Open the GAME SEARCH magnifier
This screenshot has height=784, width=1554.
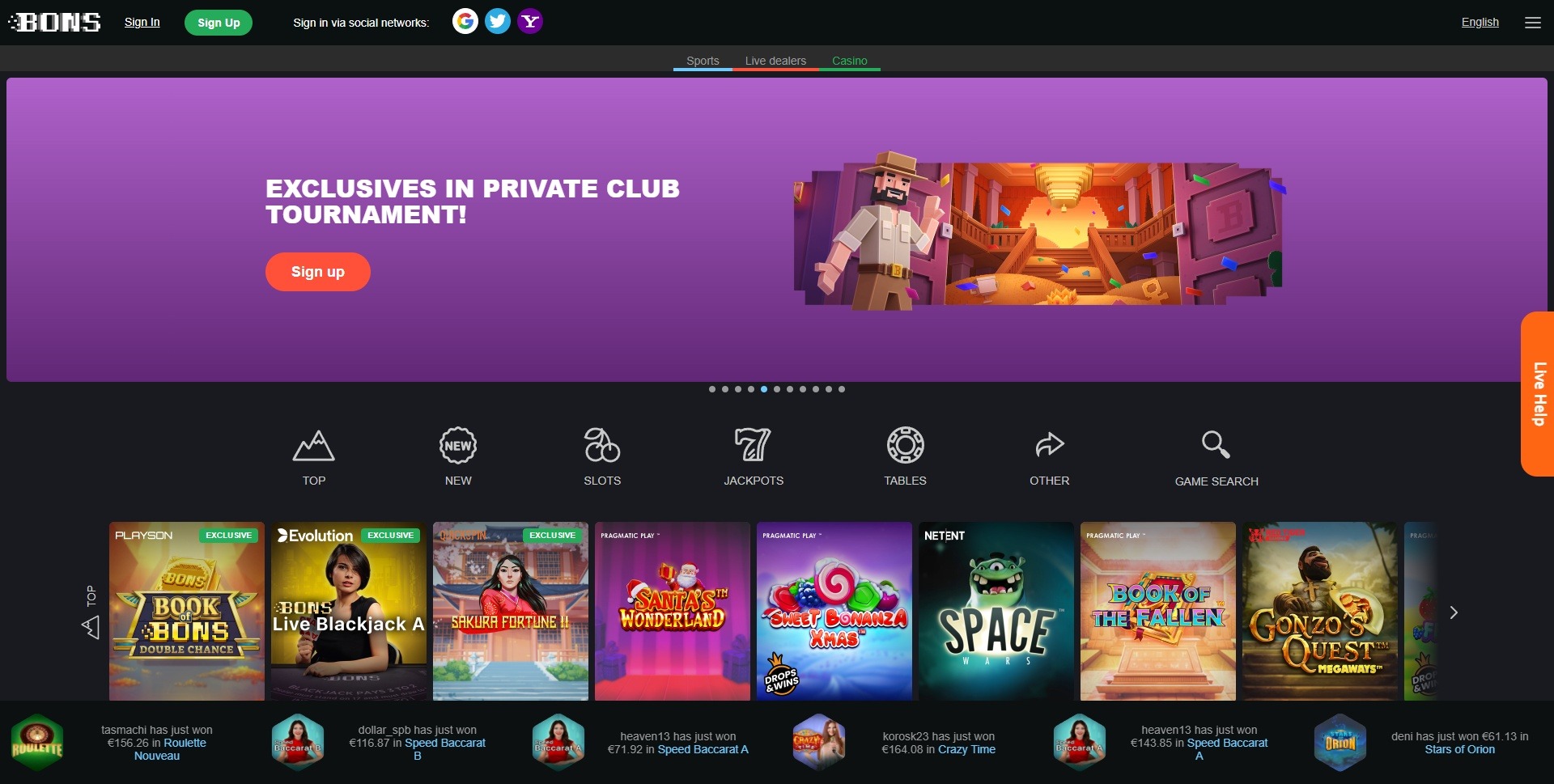tap(1216, 446)
